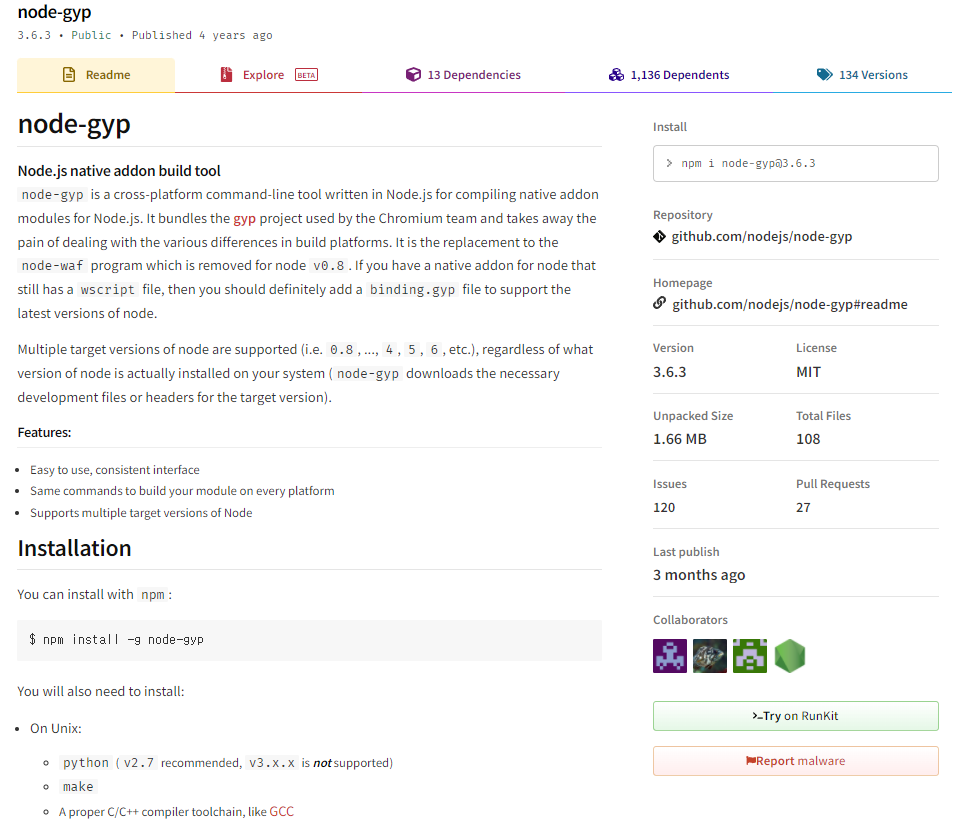This screenshot has width=964, height=828.
Task: Open the green pixel collaborator avatar
Action: coord(749,656)
